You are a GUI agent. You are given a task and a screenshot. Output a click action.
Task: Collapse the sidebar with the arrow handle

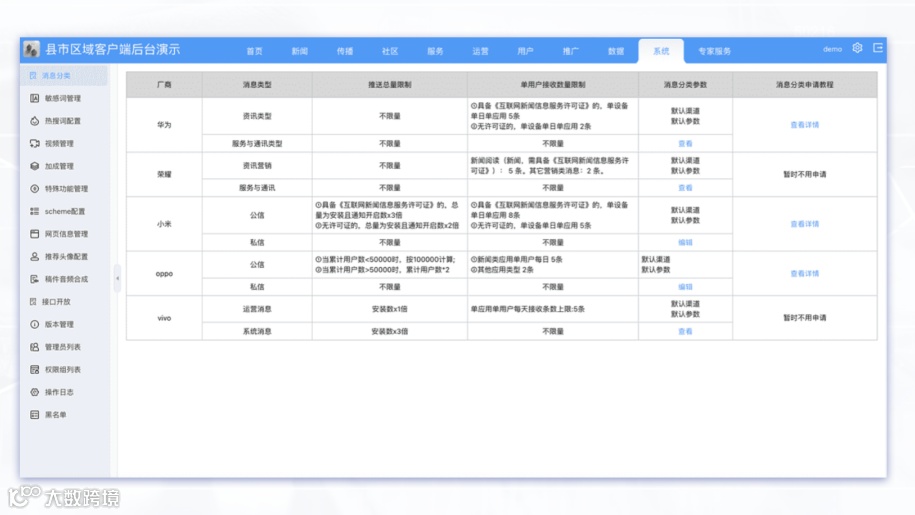(x=117, y=279)
